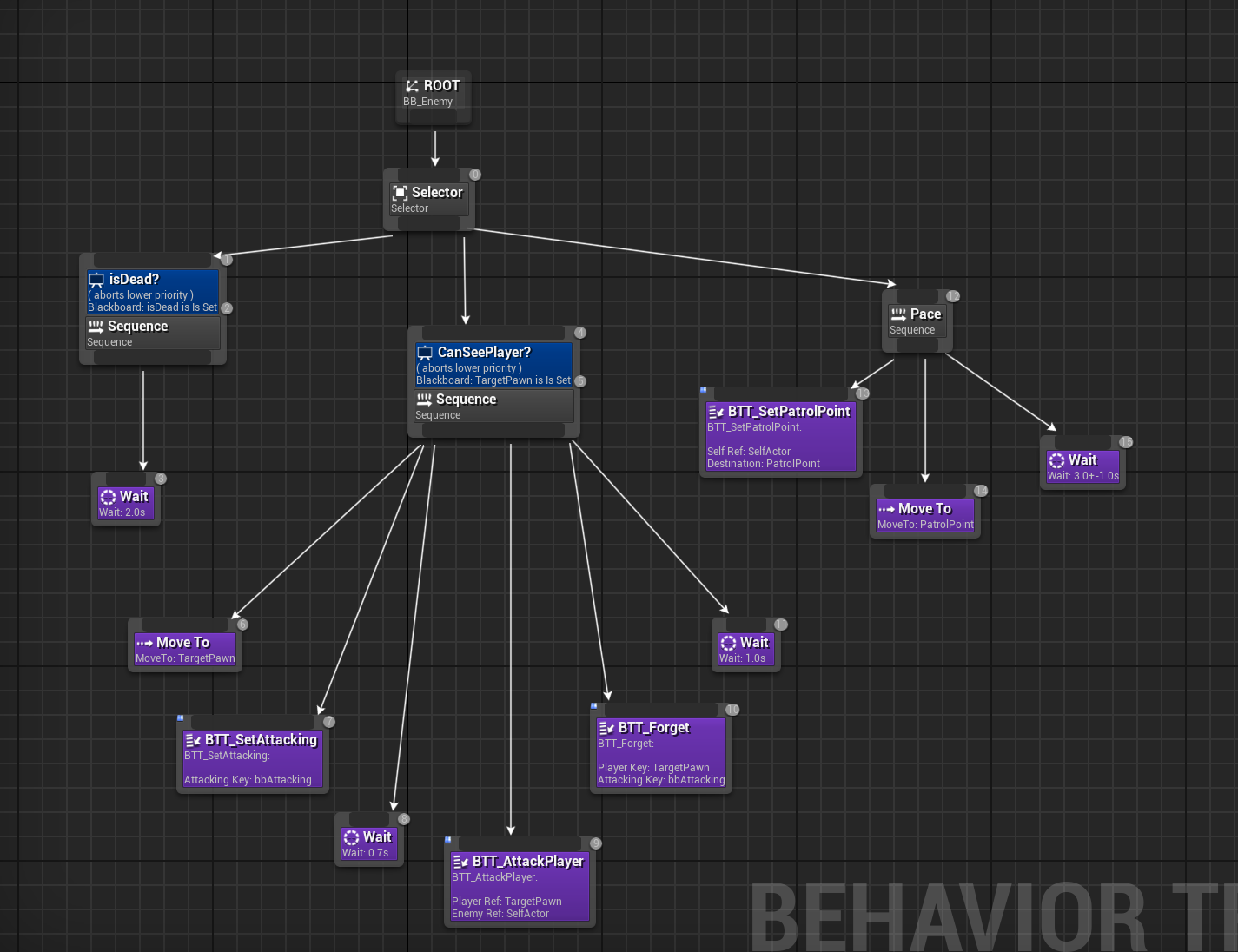Select the Sequence title under isDead?
Viewport: 1238px width, 952px height.
click(x=137, y=327)
